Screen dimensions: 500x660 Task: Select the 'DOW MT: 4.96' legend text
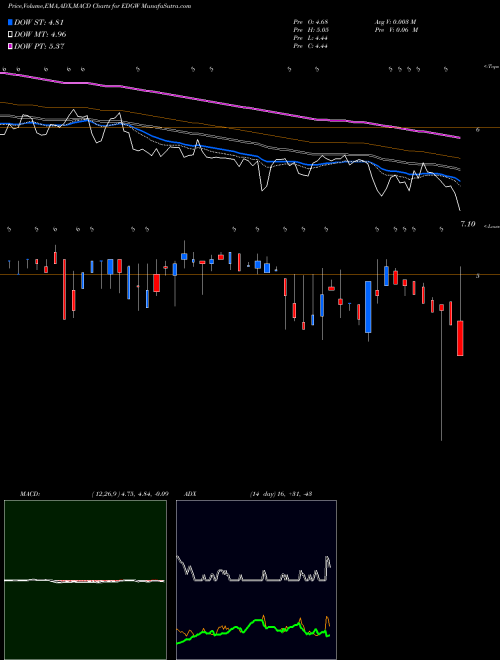(40, 34)
